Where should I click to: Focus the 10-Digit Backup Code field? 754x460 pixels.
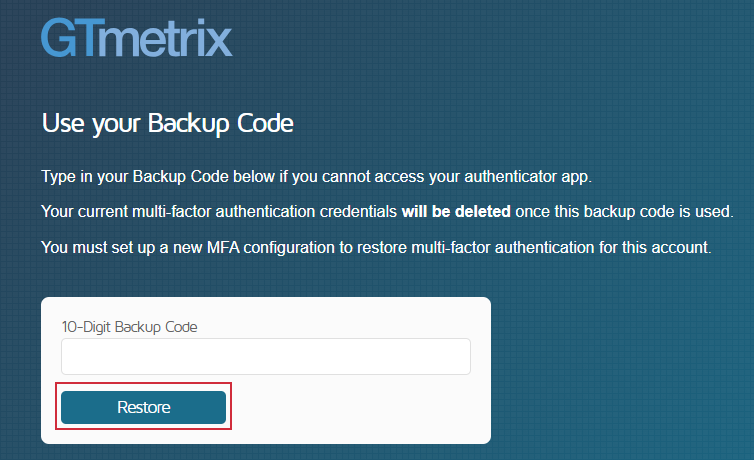pyautogui.click(x=265, y=356)
